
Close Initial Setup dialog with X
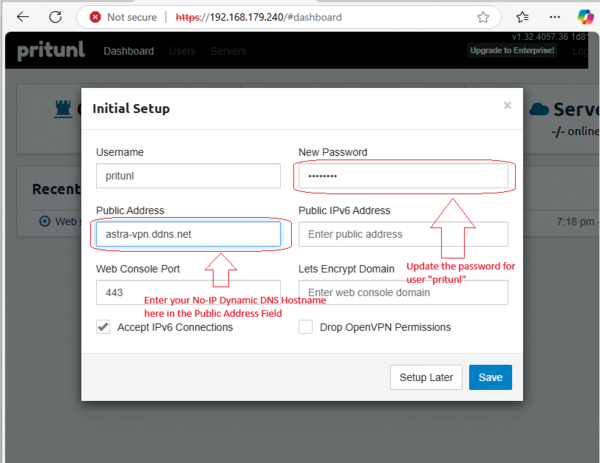[507, 105]
